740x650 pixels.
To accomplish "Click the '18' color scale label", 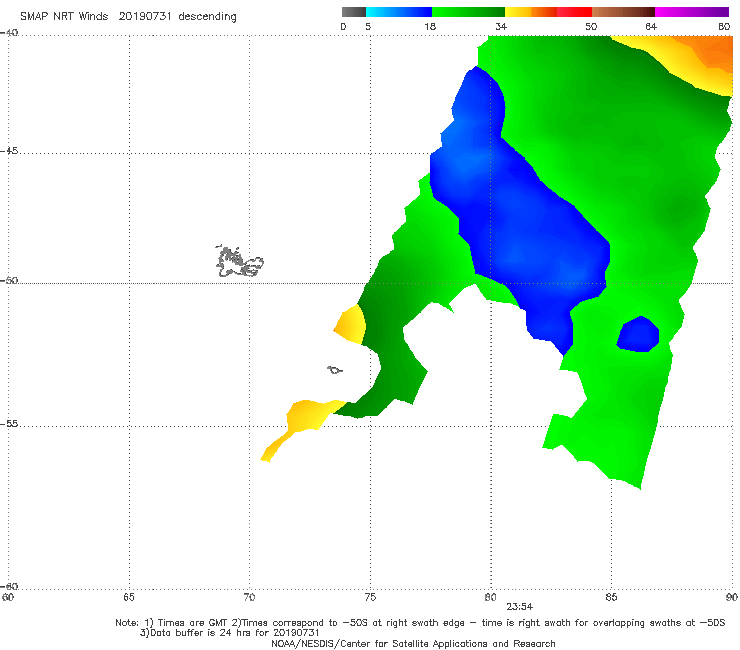I will tap(430, 26).
